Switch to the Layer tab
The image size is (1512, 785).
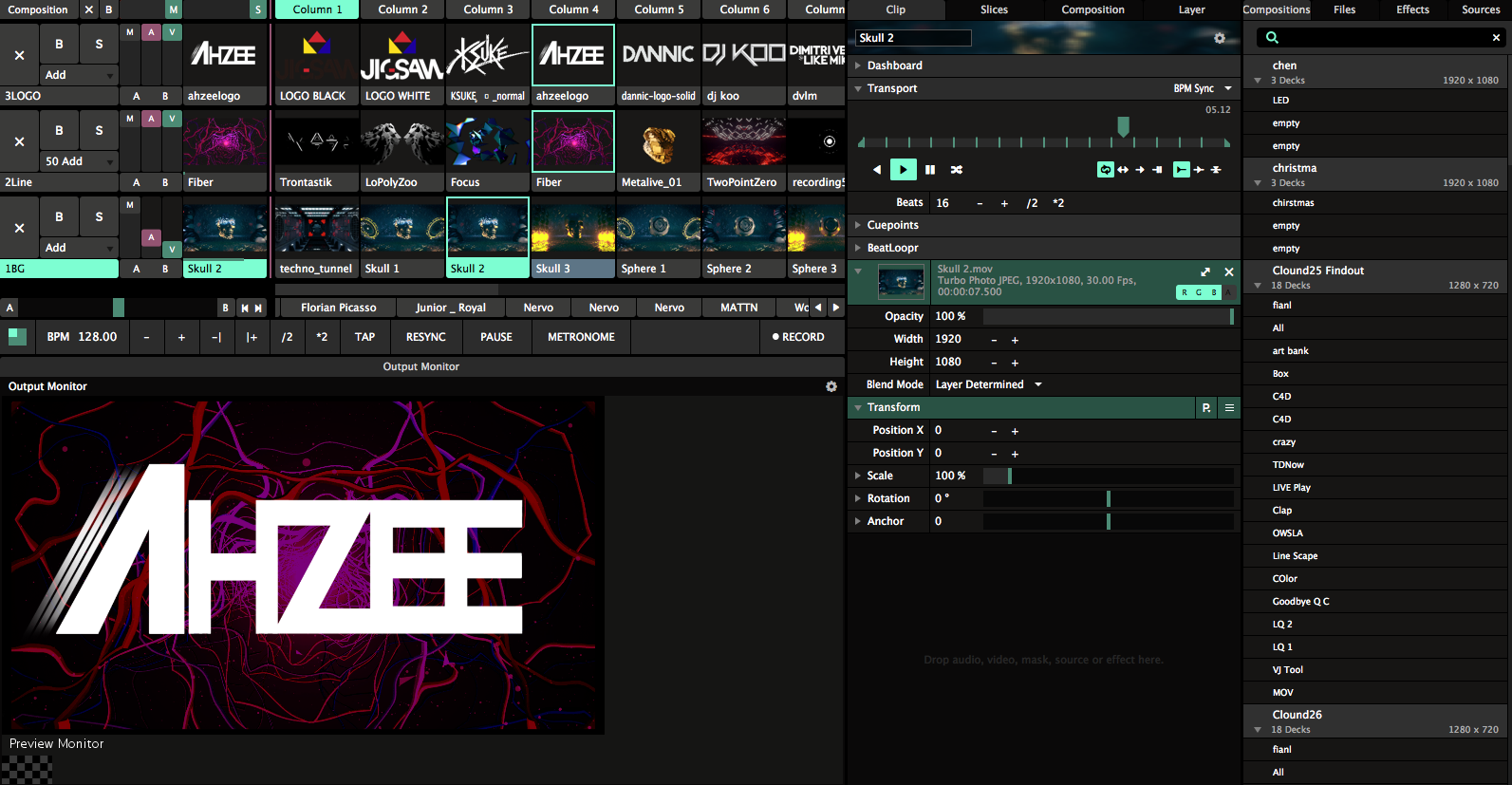click(1191, 9)
